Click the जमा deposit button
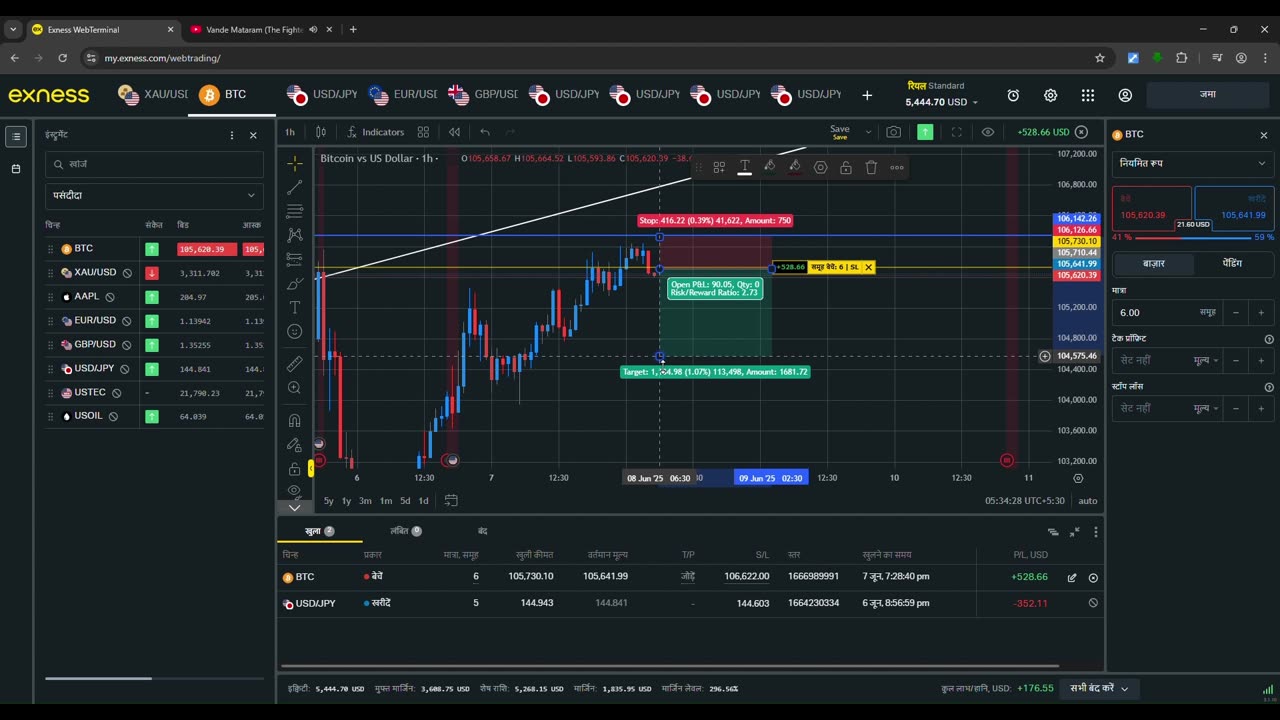This screenshot has height=720, width=1280. [1207, 95]
